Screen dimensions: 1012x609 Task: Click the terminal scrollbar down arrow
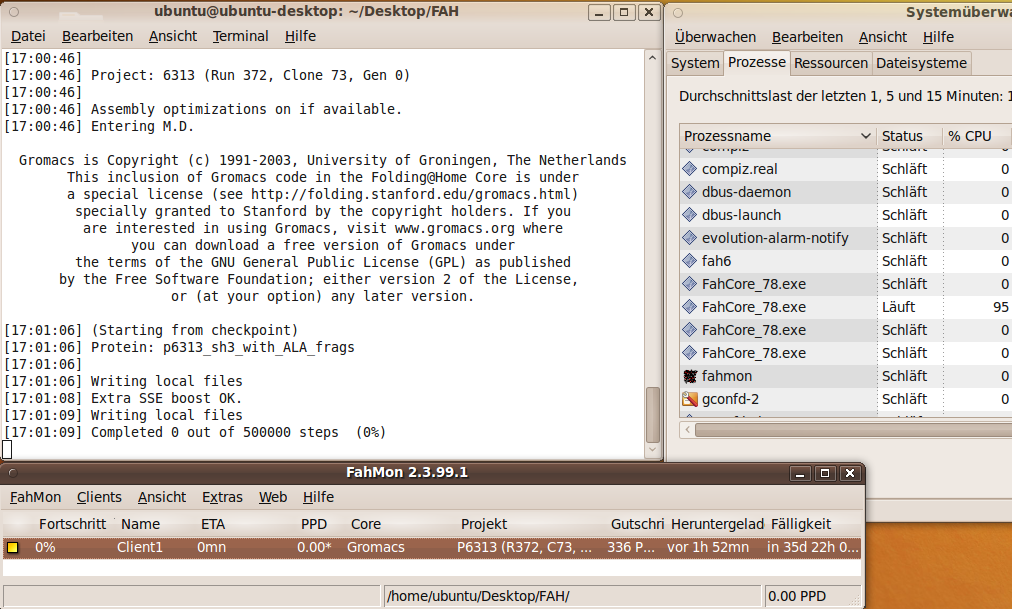pos(653,450)
